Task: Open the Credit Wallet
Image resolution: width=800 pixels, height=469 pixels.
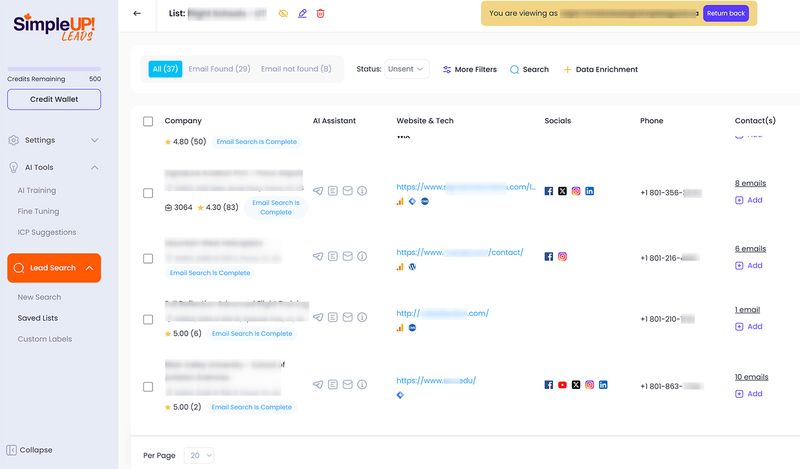Action: (x=54, y=99)
